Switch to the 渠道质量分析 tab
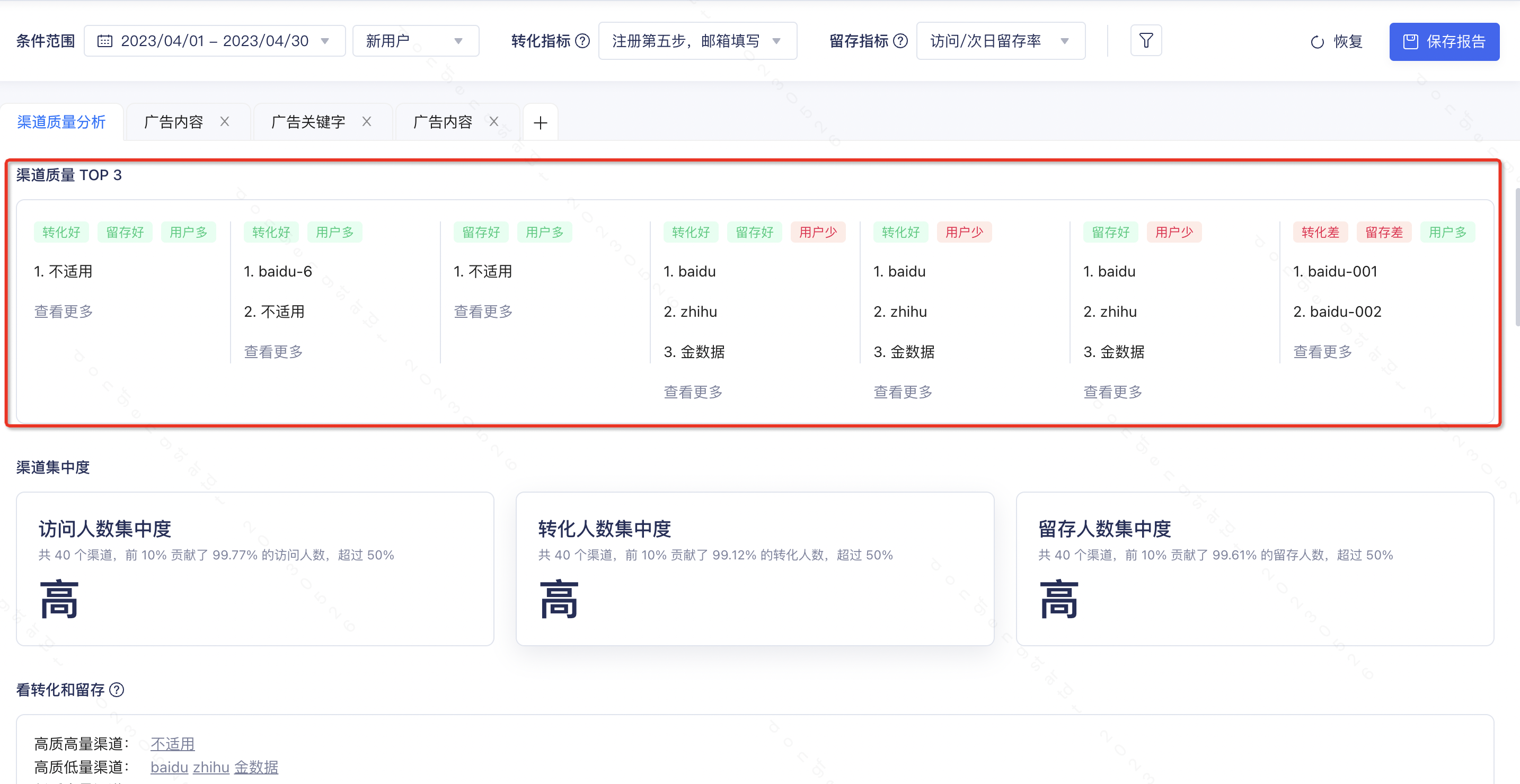Screen dimensions: 1520x784 [61, 122]
